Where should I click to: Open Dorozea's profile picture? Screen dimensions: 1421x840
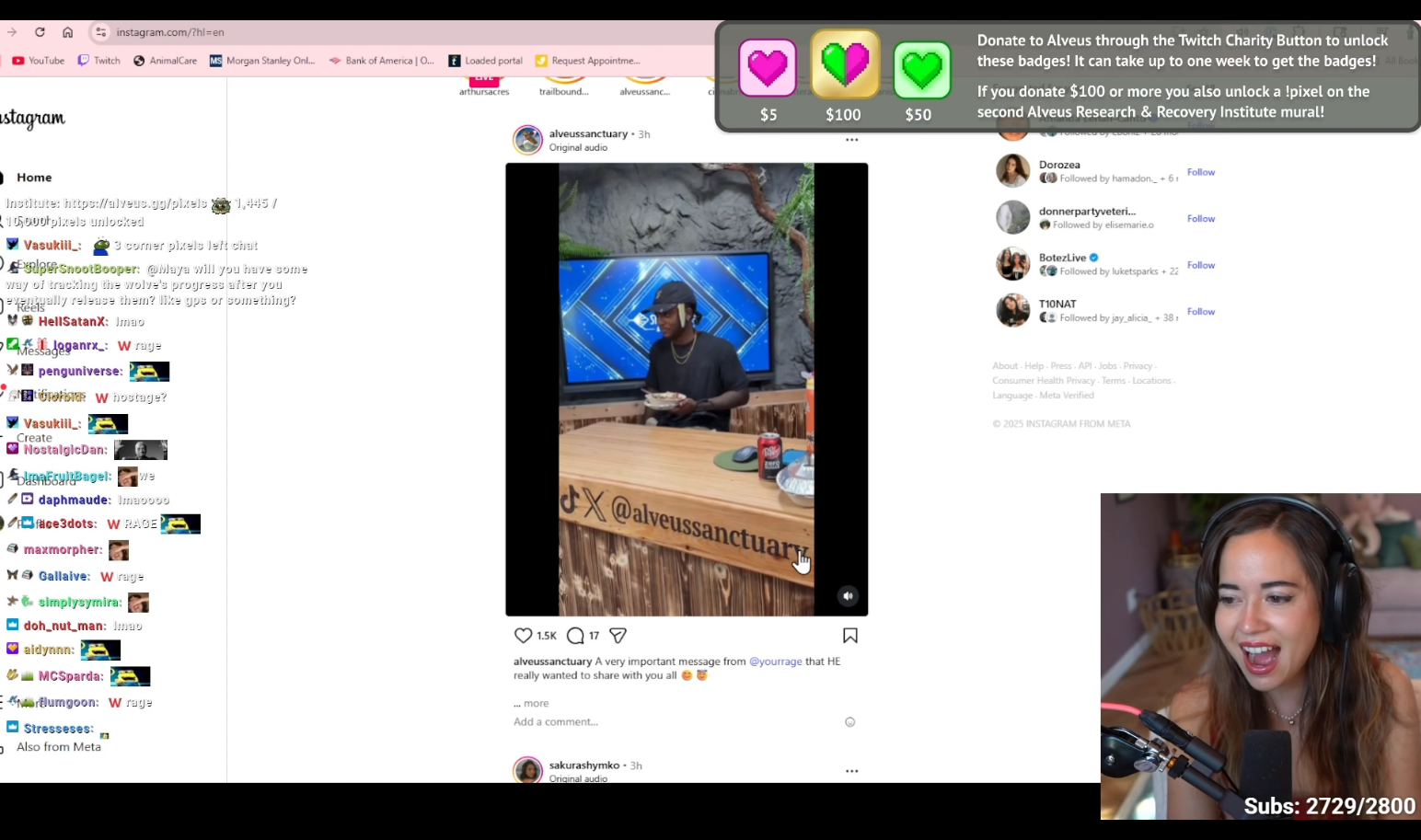point(1012,171)
